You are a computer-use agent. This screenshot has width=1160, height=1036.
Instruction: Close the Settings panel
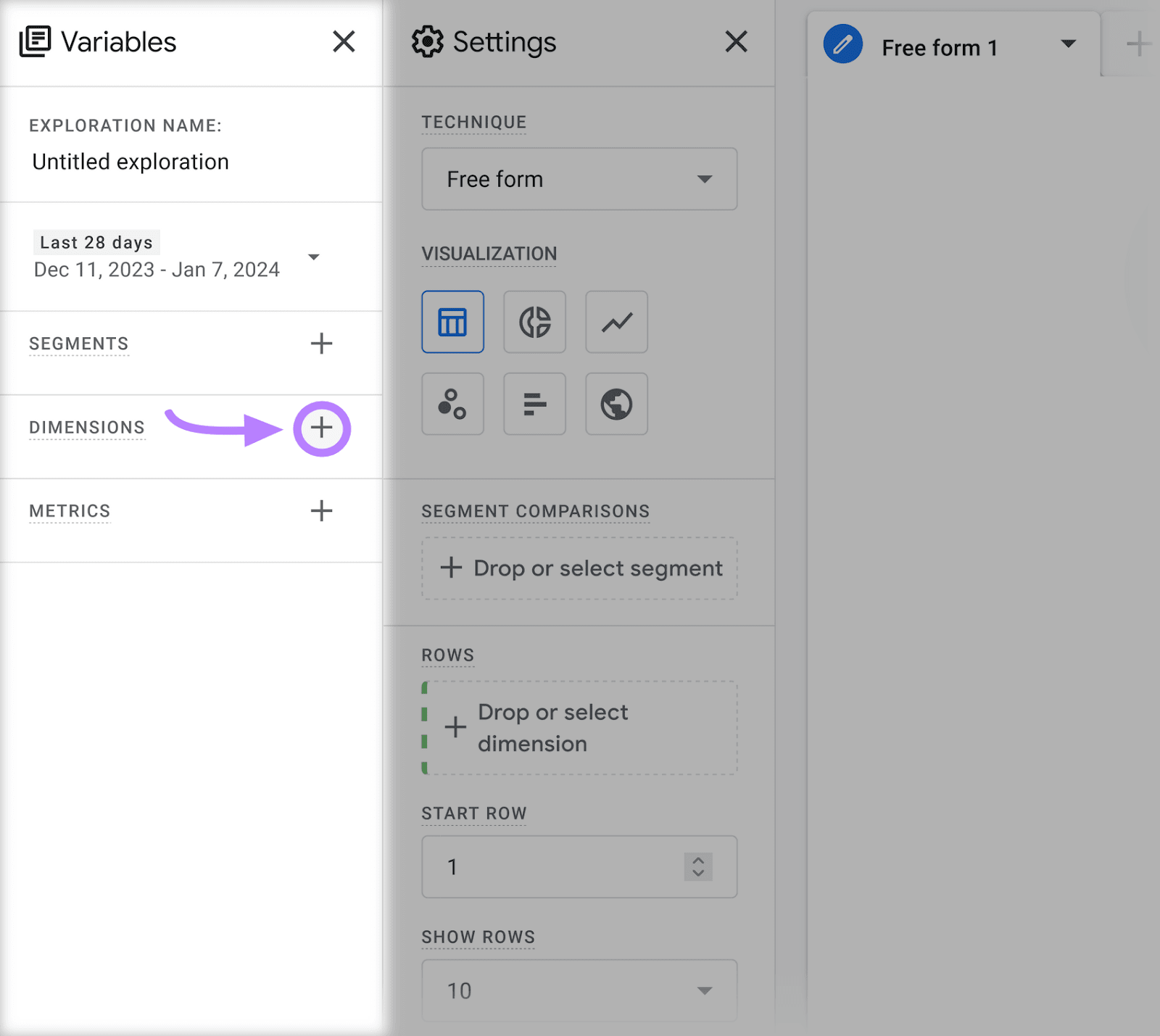click(736, 42)
